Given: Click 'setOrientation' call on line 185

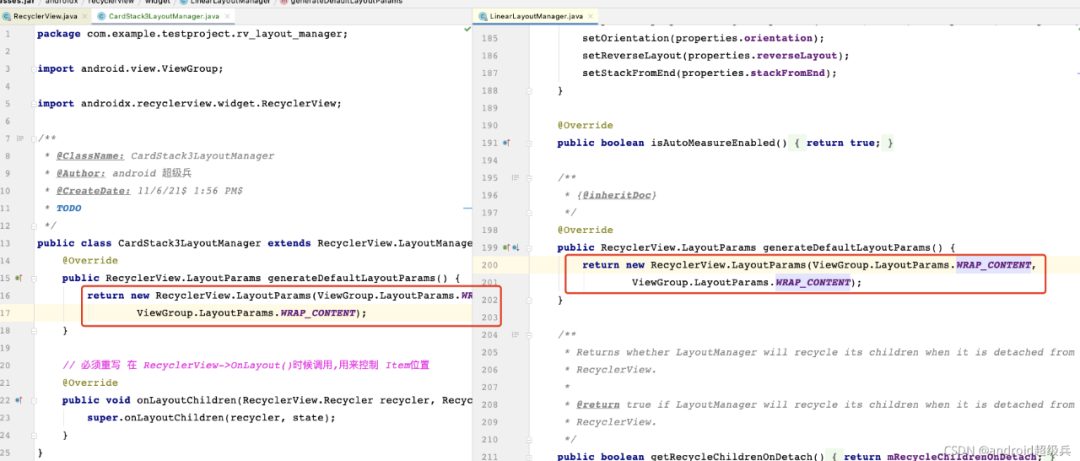Looking at the screenshot, I should point(625,38).
